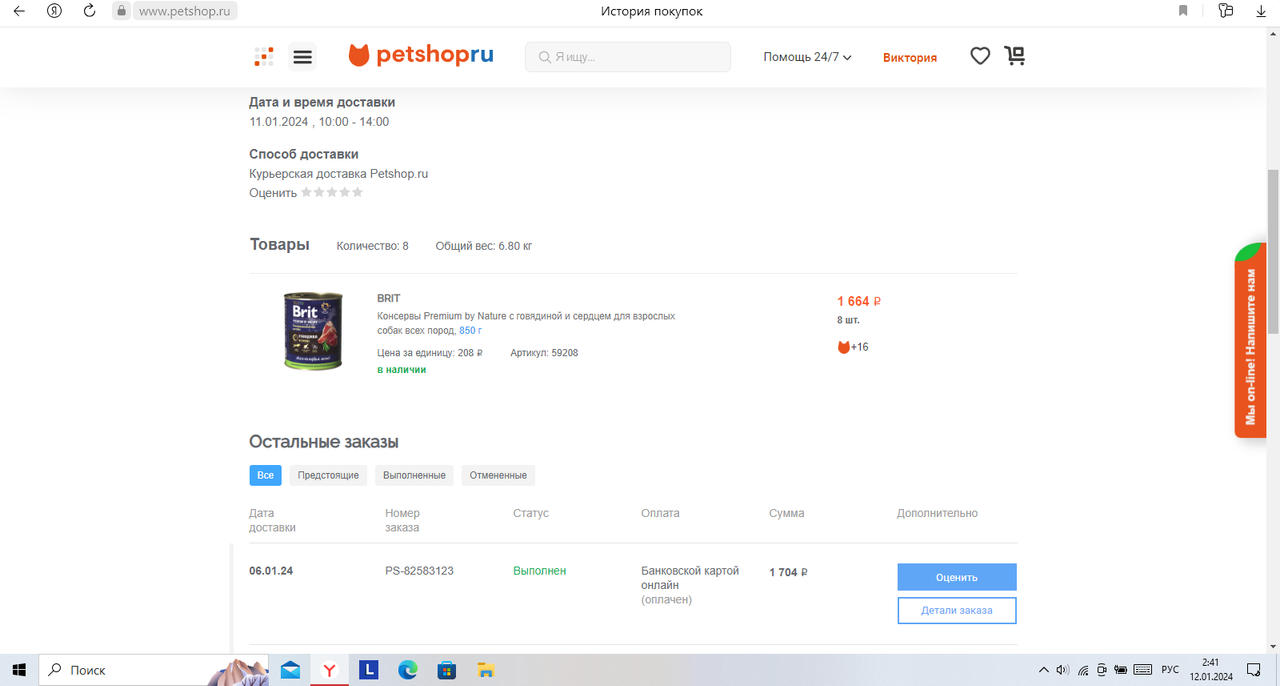Screen dimensions: 1280x686
Task: Select the Отмененные orders filter
Action: (x=498, y=475)
